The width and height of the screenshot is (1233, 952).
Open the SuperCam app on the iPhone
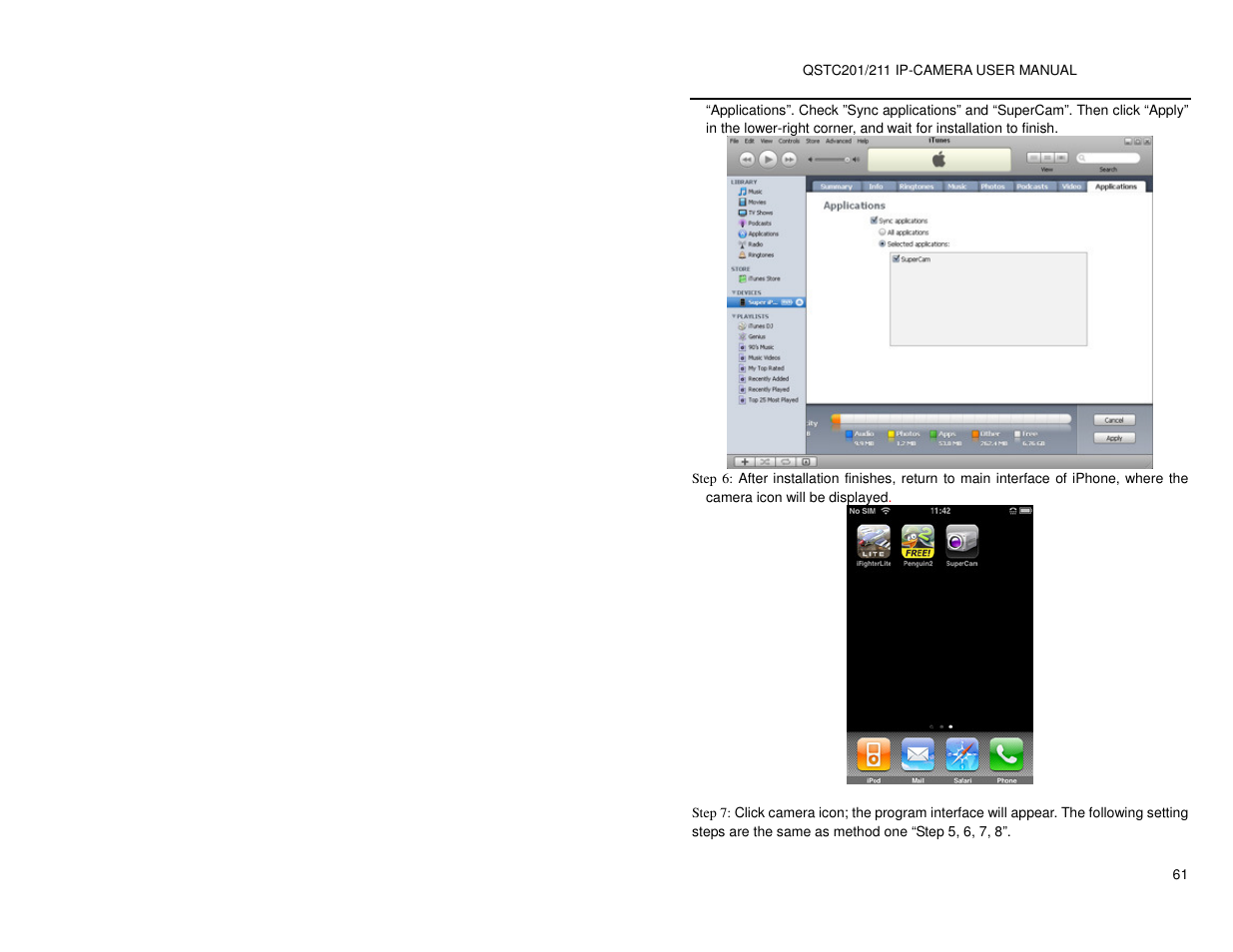(962, 542)
